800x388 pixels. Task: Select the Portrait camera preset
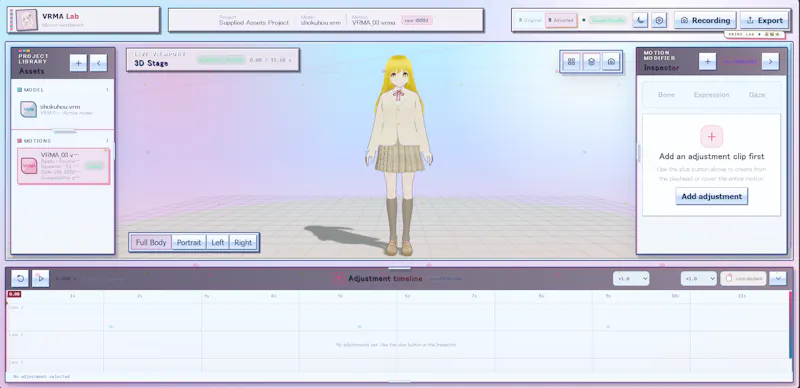[189, 242]
